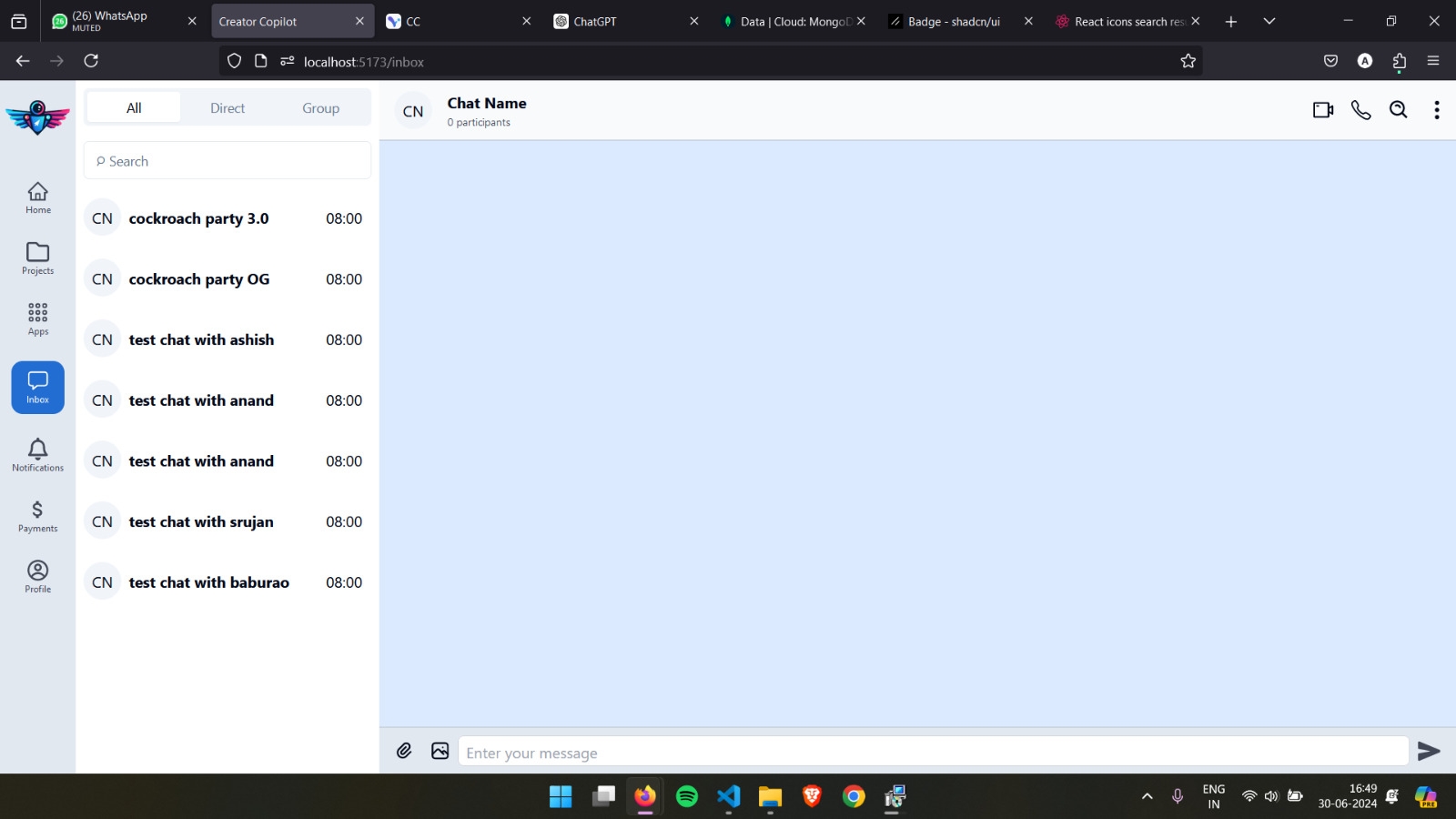Image resolution: width=1456 pixels, height=819 pixels.
Task: Go to Home in the sidebar
Action: [38, 197]
